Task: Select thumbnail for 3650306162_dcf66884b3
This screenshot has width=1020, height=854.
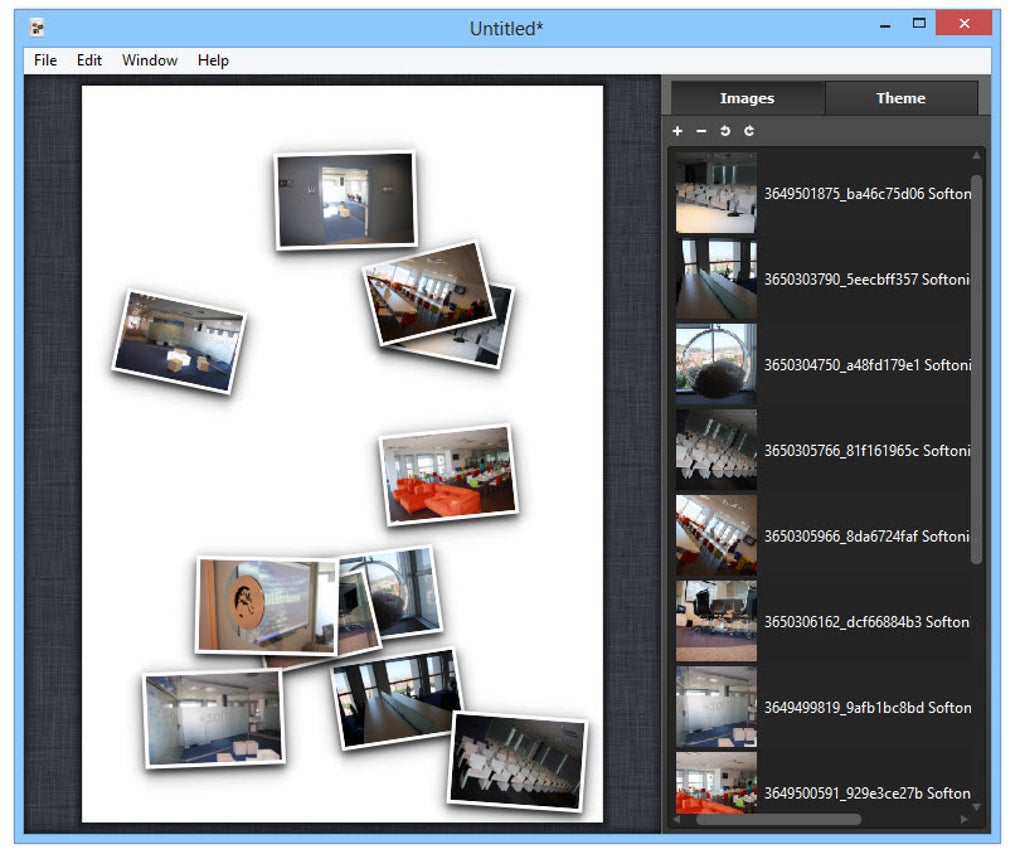Action: (x=716, y=622)
